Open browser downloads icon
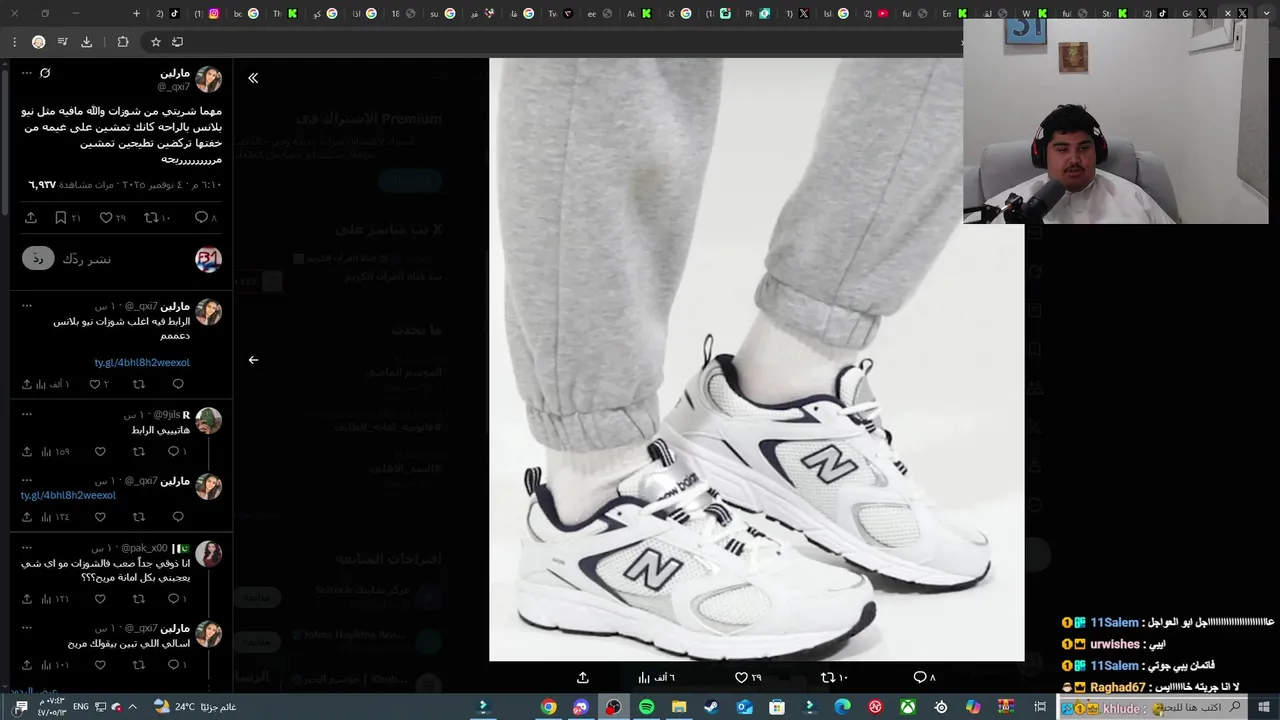This screenshot has width=1280, height=720. point(86,42)
